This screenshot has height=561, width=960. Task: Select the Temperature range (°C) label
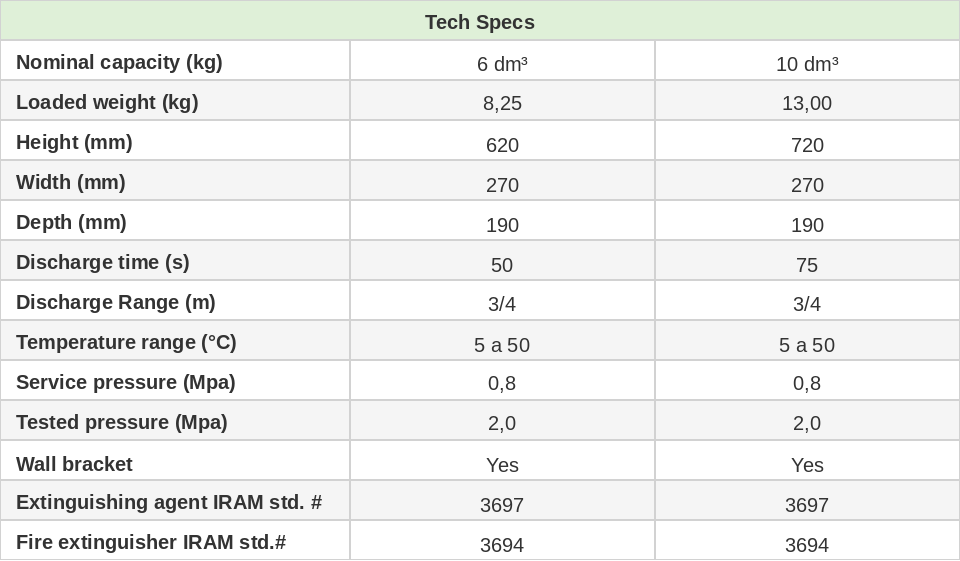[x=126, y=342]
